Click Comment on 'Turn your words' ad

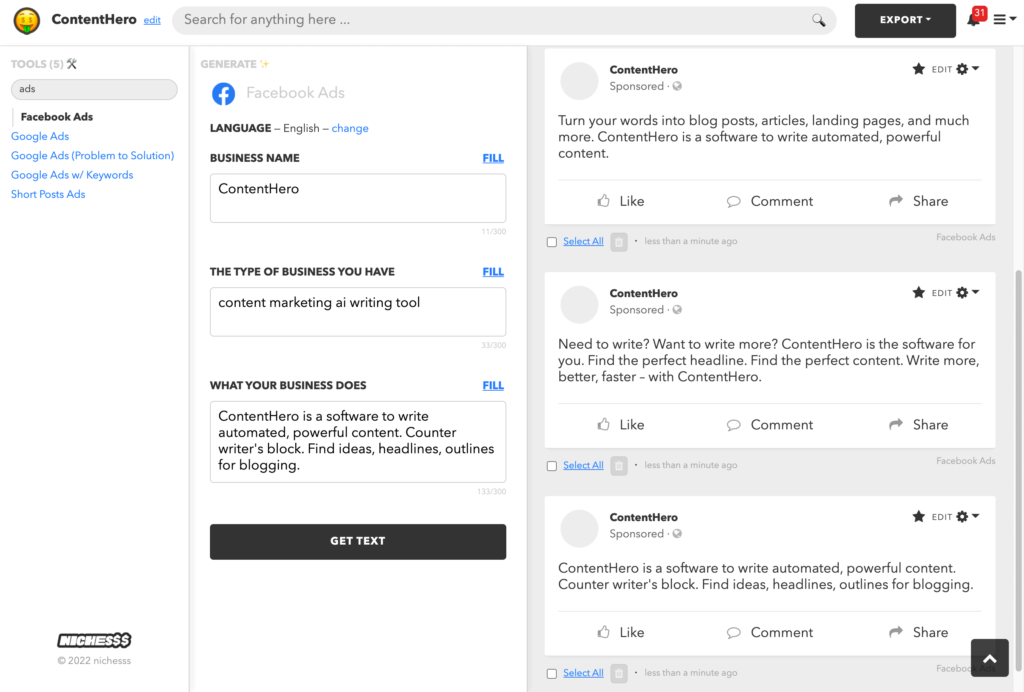tap(770, 201)
